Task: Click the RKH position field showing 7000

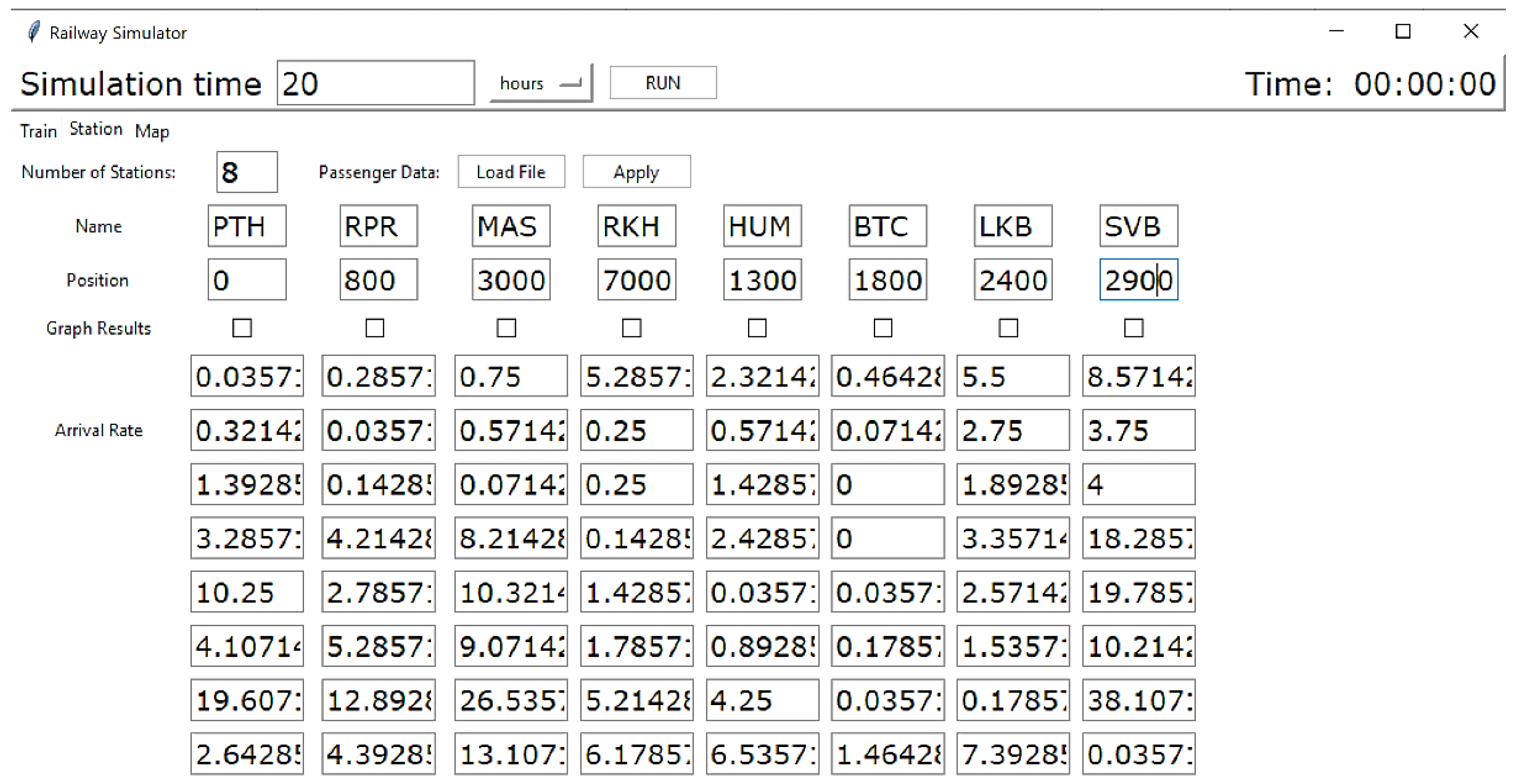Action: click(x=636, y=280)
